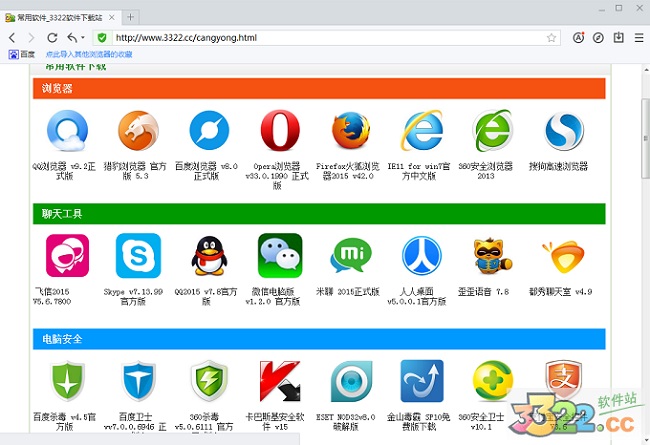
Task: Select the 百度浏览器 blue compass icon
Action: click(x=209, y=131)
